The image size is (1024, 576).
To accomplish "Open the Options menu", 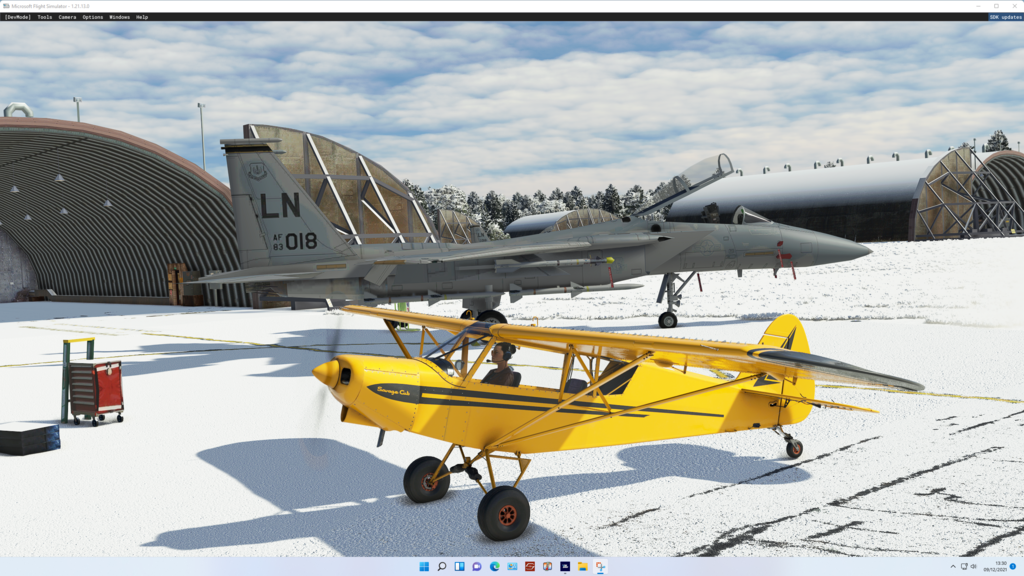I will point(93,17).
